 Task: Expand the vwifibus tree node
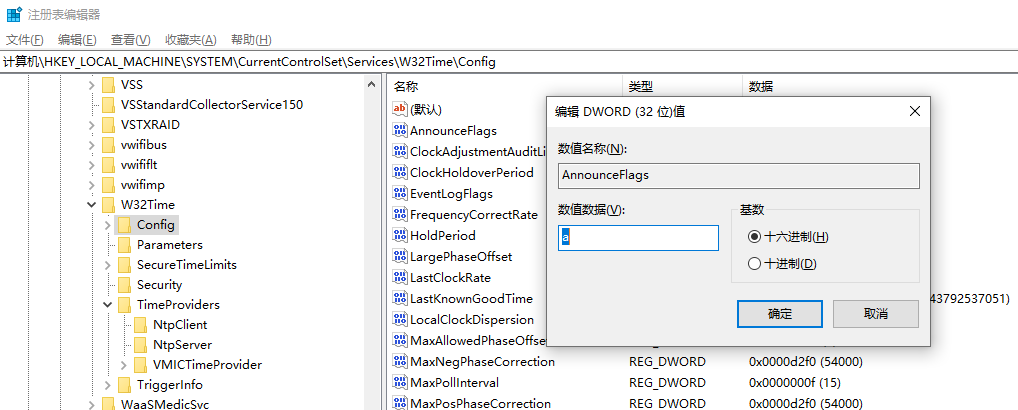click(92, 145)
